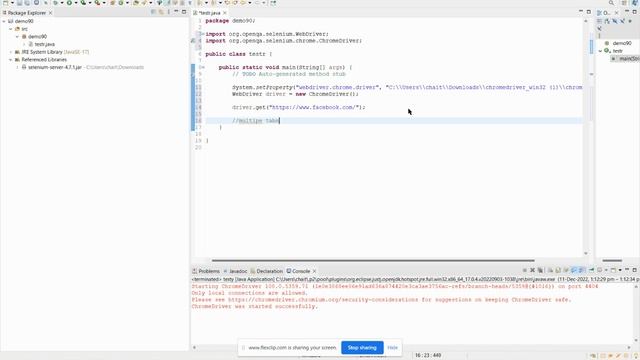The width and height of the screenshot is (640, 360).
Task: Click the New file toolbar icon
Action: click(x=5, y=3)
